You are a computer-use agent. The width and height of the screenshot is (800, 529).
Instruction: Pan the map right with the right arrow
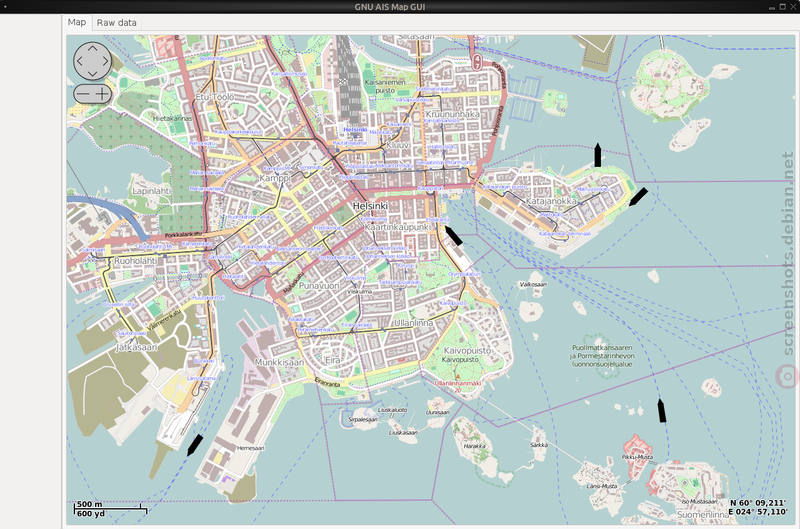coord(105,61)
